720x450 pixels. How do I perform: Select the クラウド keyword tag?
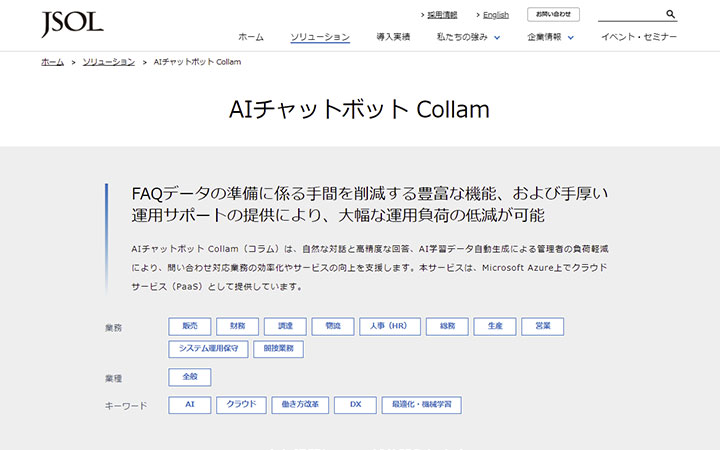(x=241, y=405)
